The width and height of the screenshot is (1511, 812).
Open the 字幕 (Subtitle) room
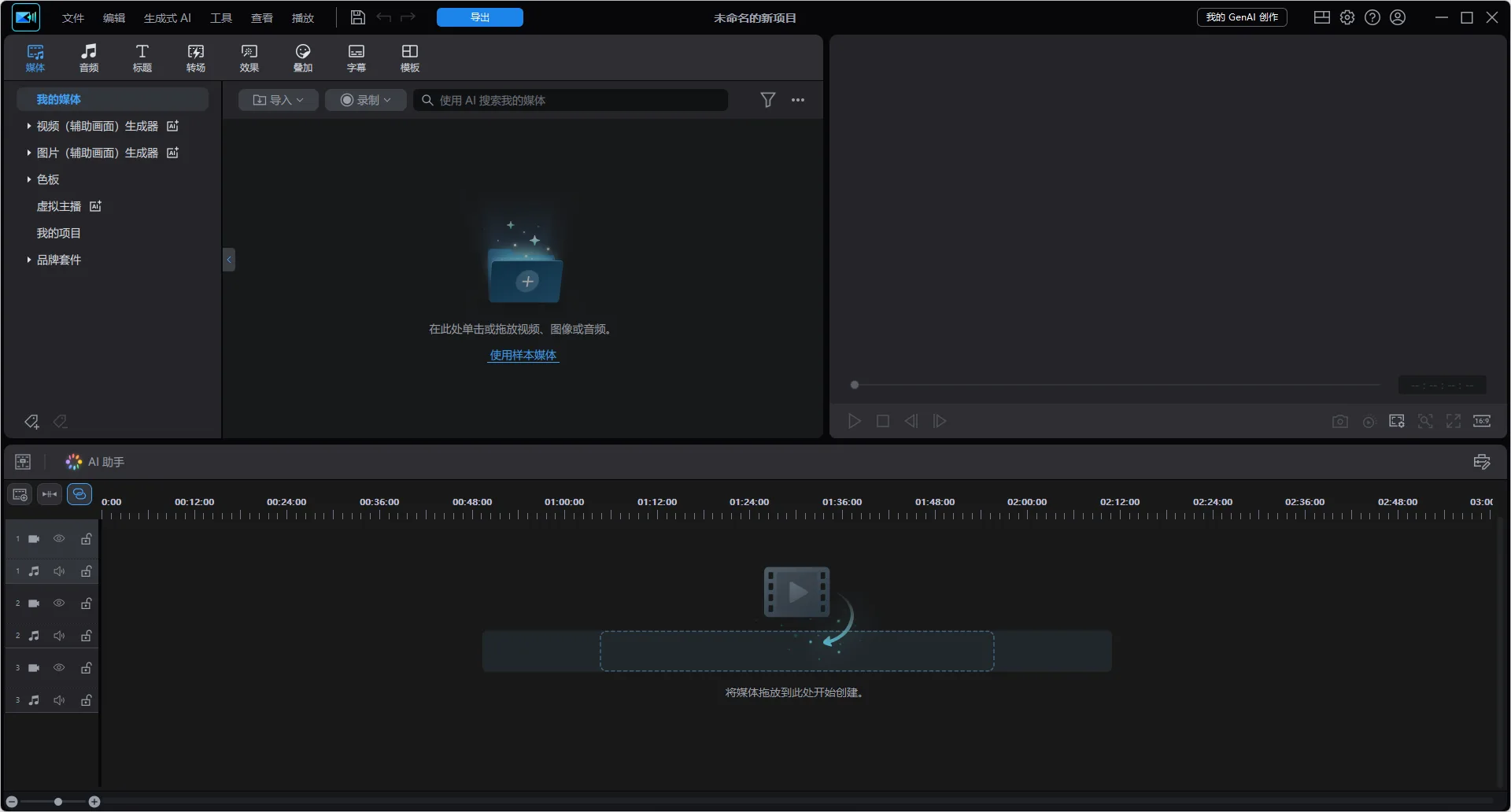[357, 58]
